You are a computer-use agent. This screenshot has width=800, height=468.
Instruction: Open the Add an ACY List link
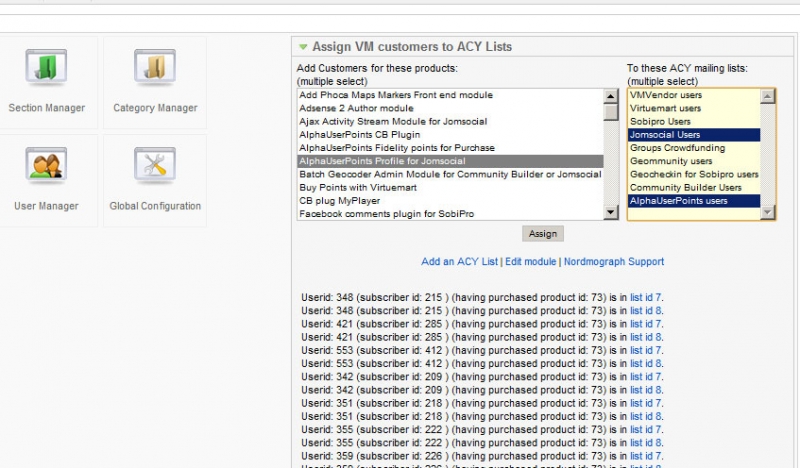(x=459, y=262)
